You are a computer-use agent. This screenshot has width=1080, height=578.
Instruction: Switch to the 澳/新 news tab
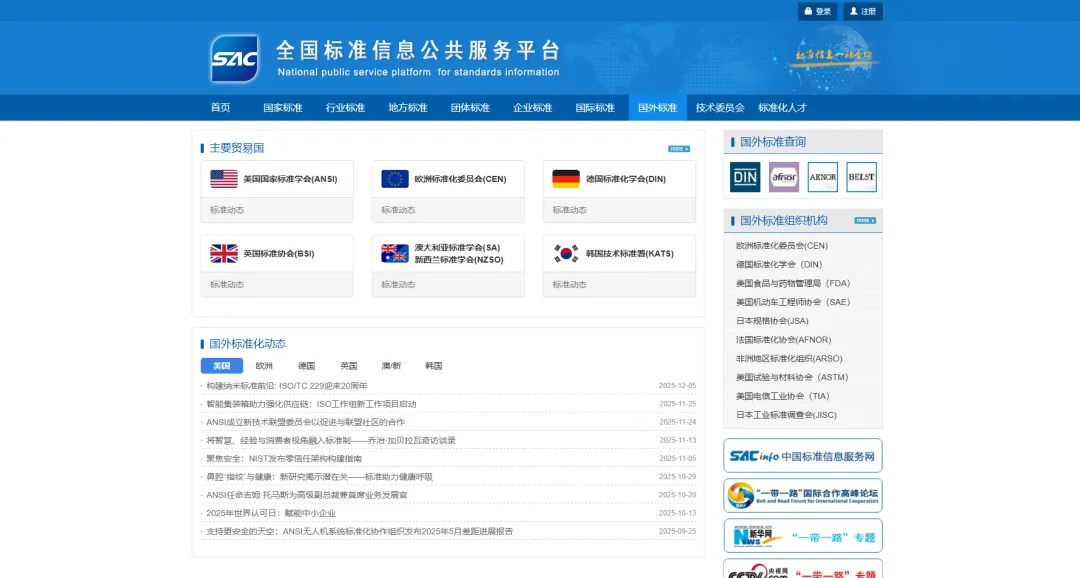coord(391,366)
